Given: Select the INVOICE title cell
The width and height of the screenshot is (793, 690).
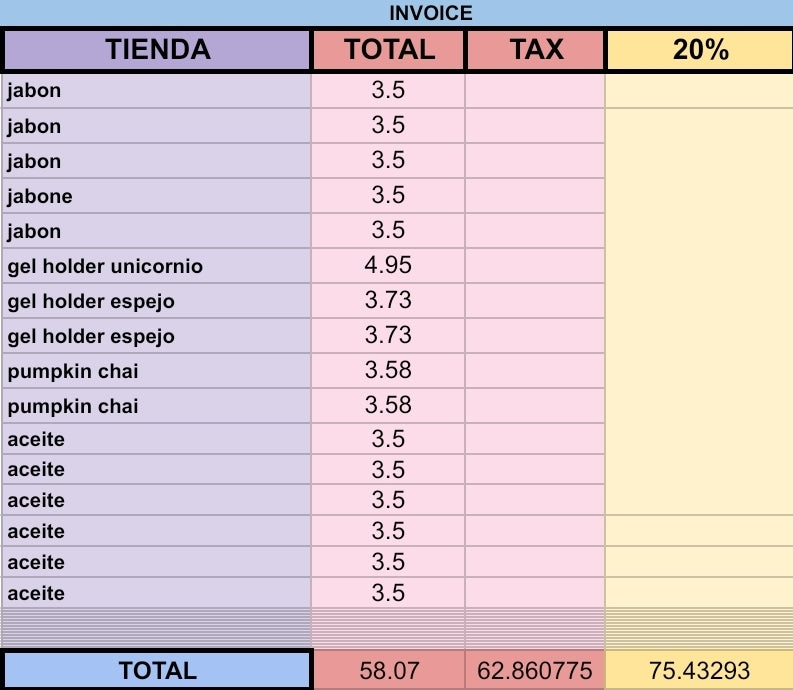Looking at the screenshot, I should 430,13.
